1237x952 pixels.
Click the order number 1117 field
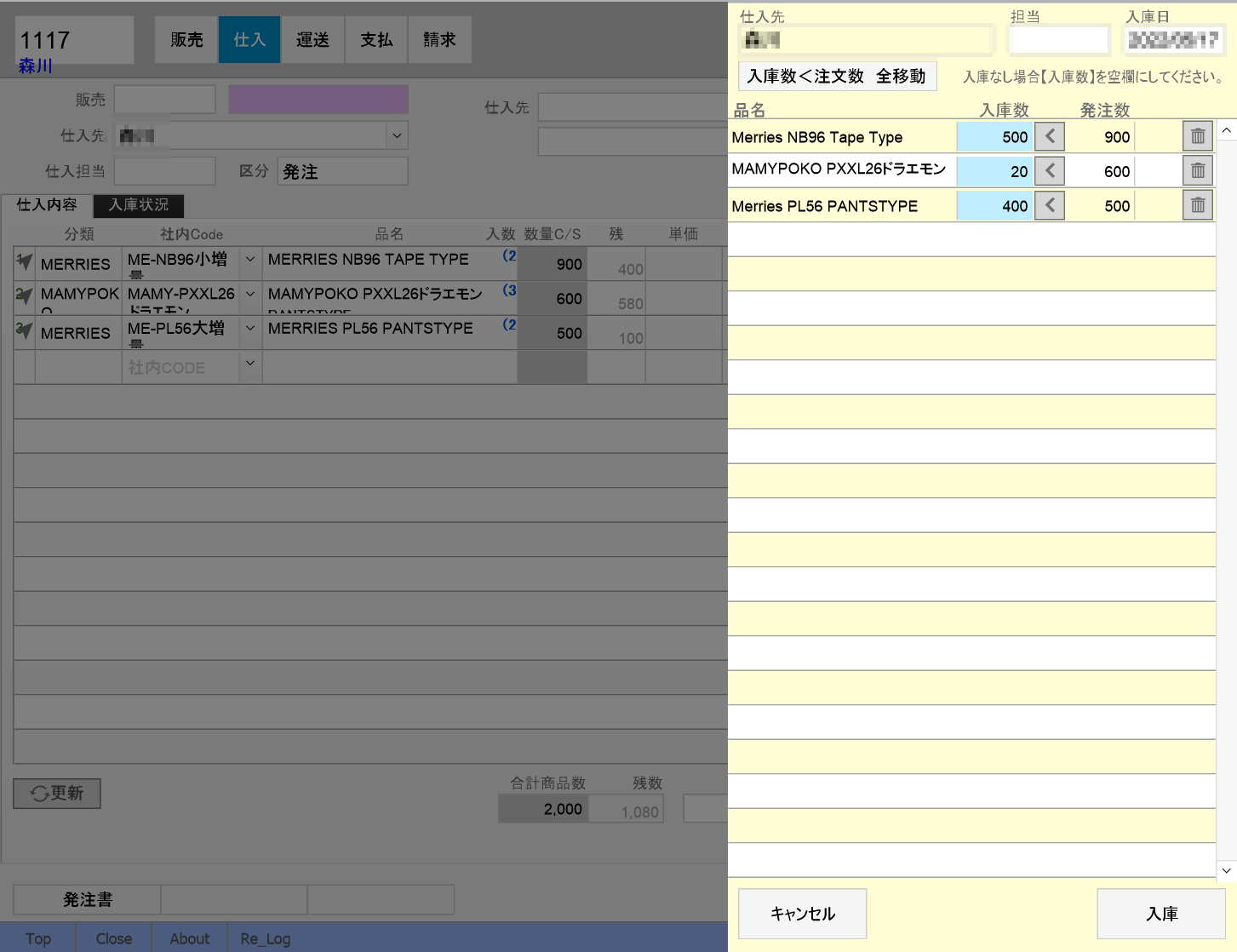75,39
